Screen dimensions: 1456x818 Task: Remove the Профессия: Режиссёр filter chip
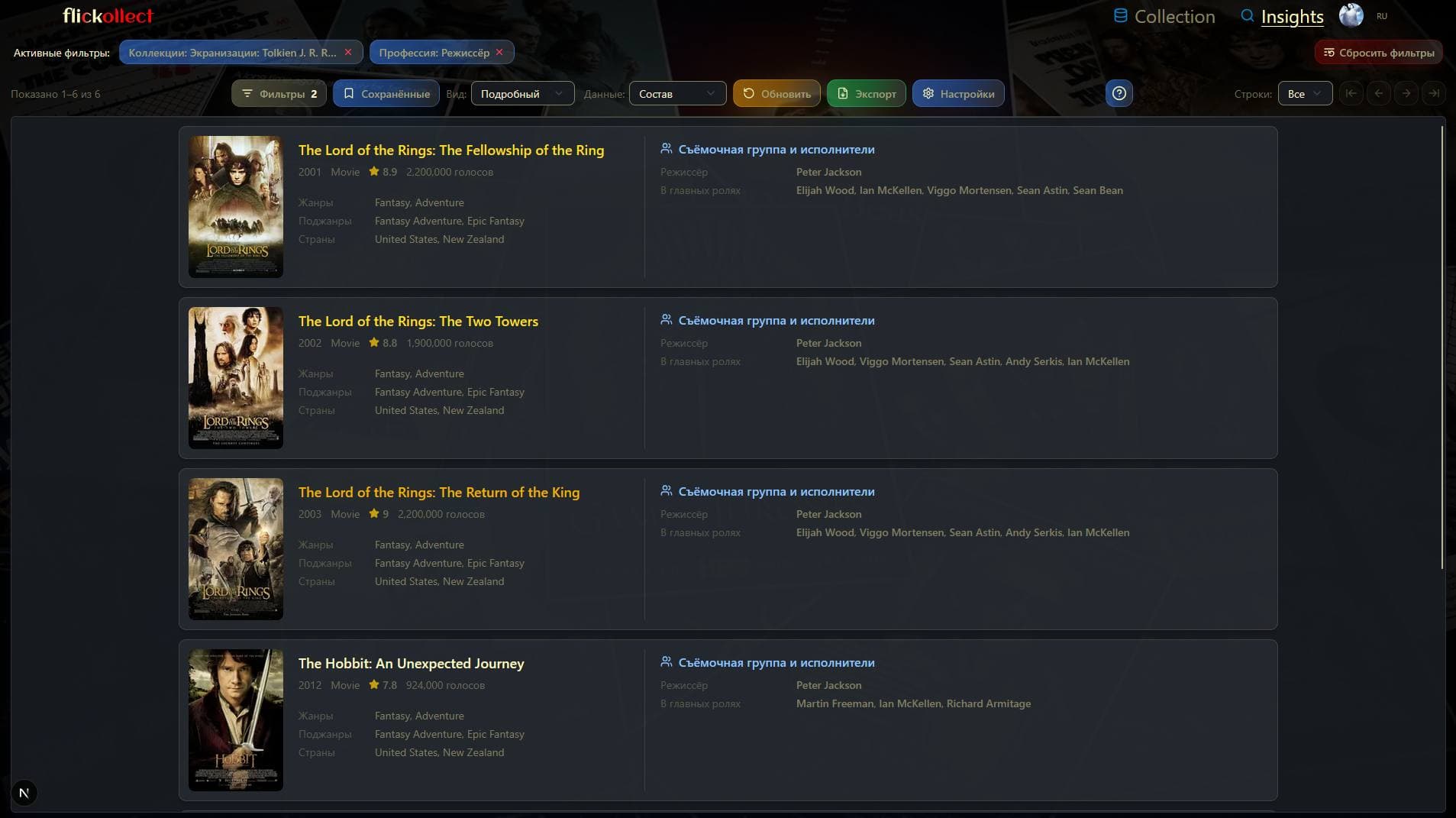(x=499, y=53)
